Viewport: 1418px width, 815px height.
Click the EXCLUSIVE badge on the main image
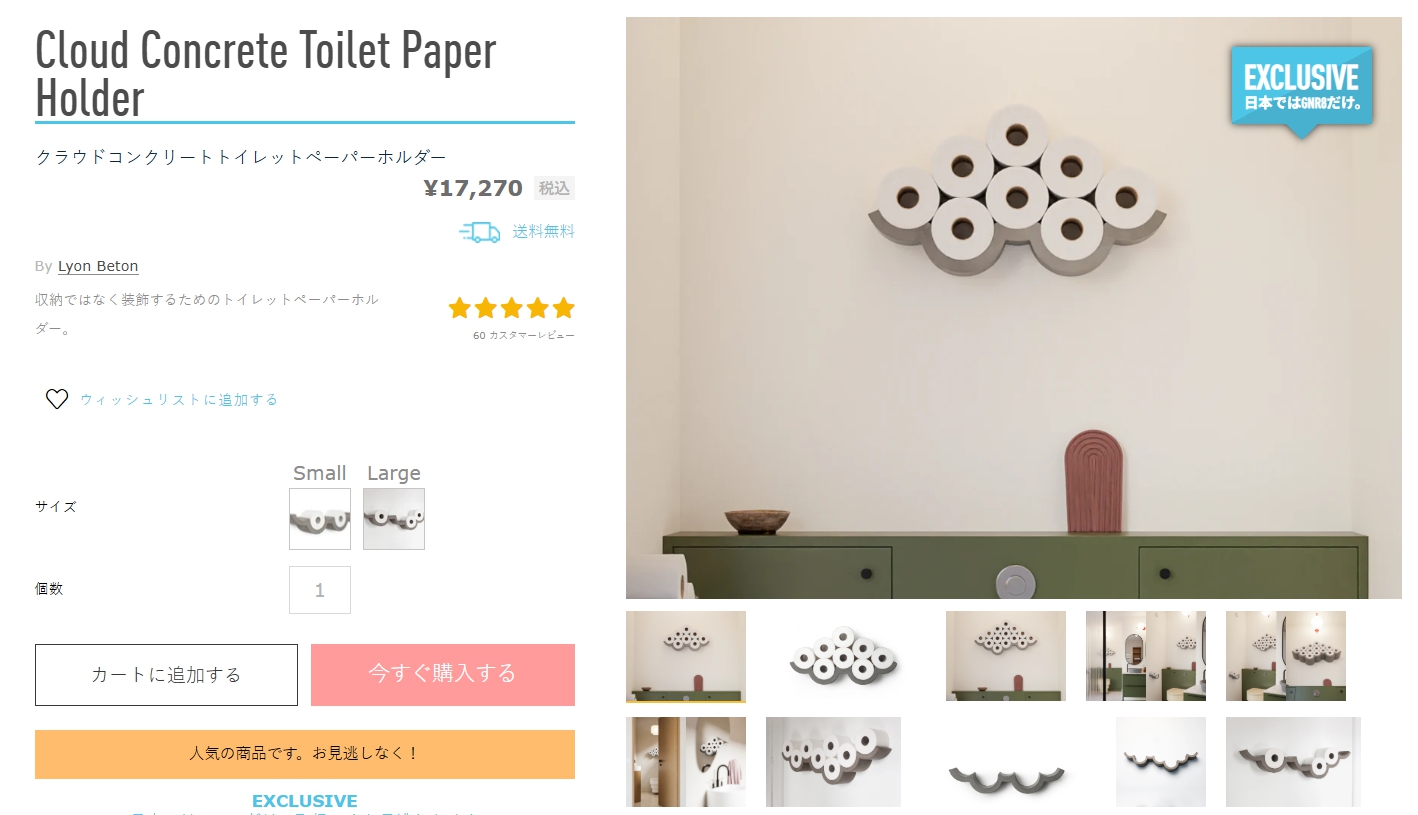[1301, 90]
